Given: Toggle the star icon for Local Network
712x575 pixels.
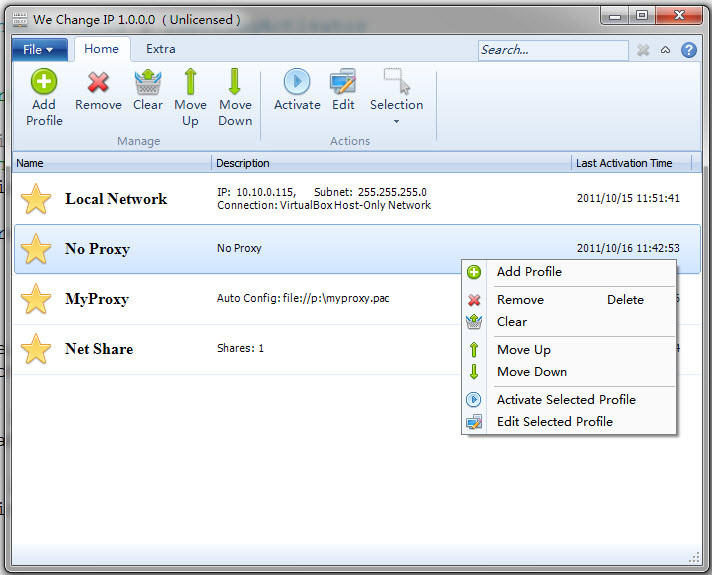Looking at the screenshot, I should click(36, 199).
